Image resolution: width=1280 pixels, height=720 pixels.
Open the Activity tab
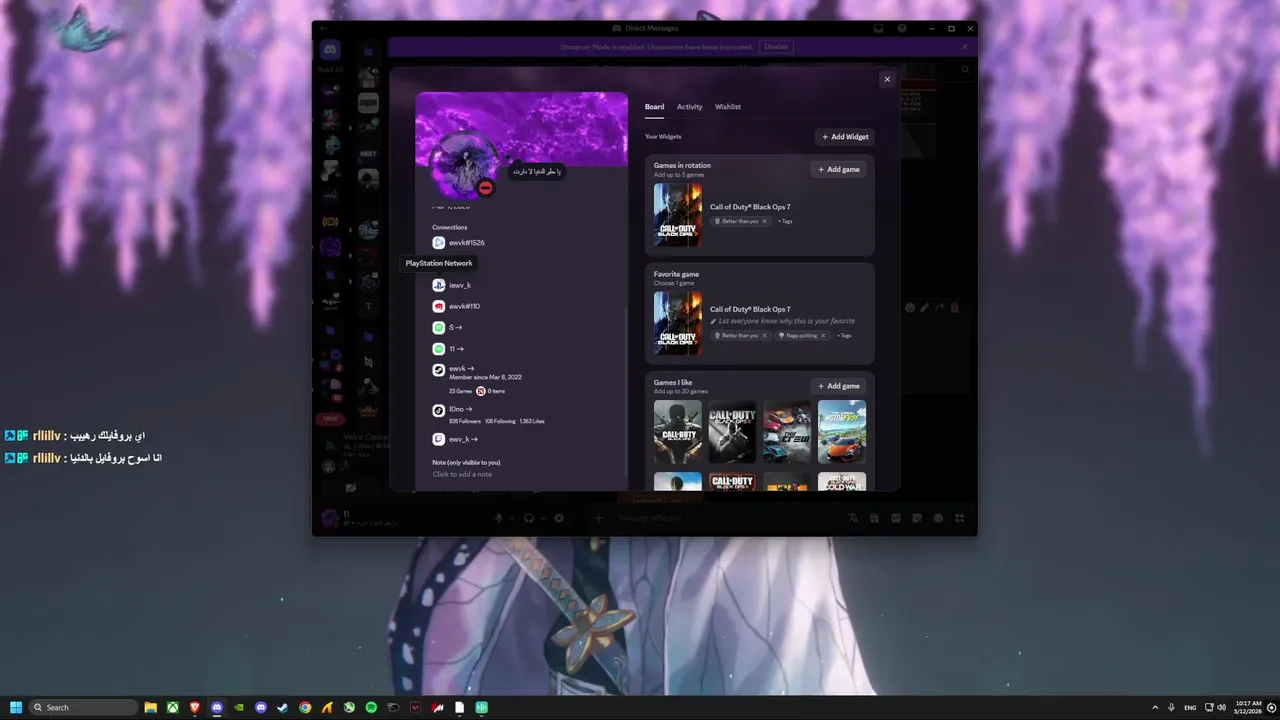click(x=689, y=107)
